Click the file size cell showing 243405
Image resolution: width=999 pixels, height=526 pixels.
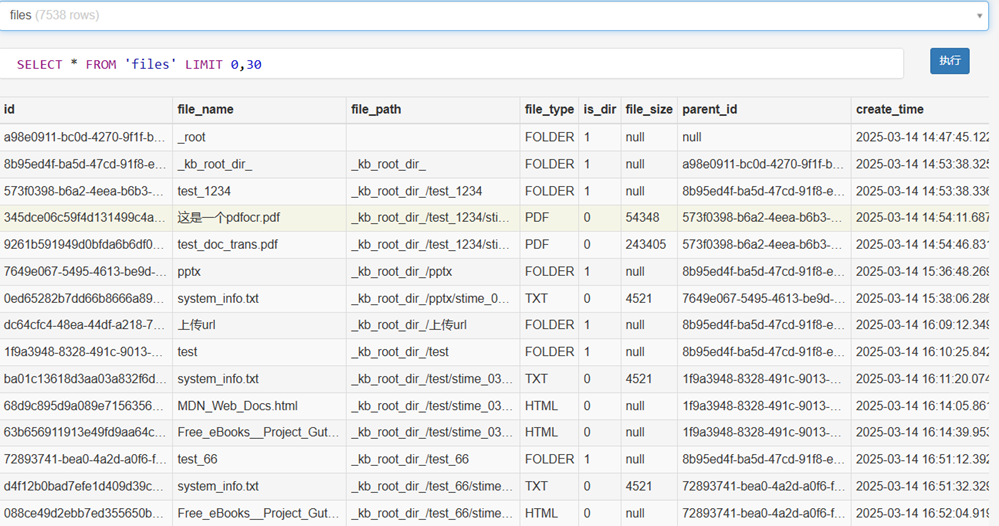tap(646, 244)
